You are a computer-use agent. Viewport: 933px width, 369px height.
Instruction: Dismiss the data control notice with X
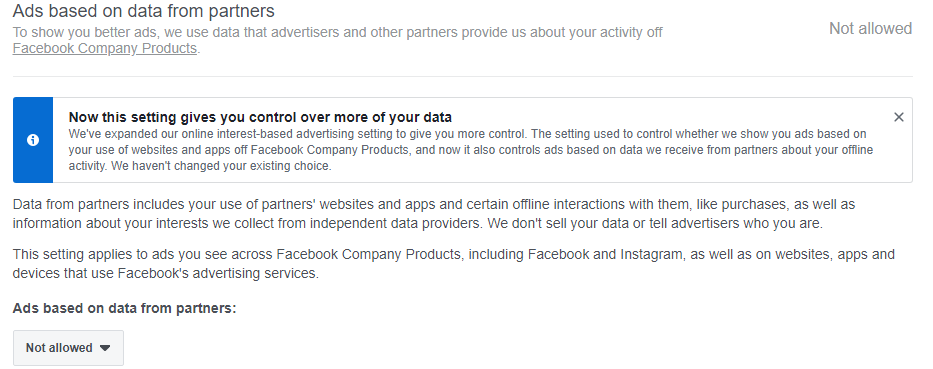click(898, 117)
